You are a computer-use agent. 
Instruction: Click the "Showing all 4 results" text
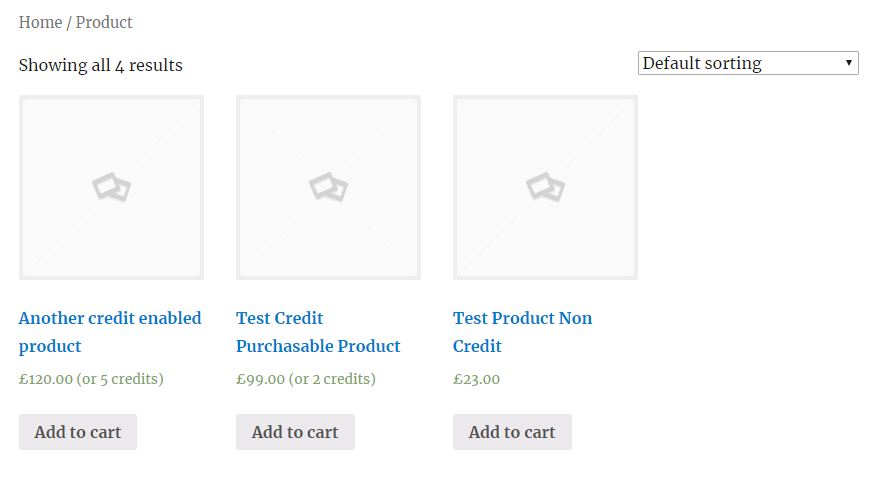[100, 65]
